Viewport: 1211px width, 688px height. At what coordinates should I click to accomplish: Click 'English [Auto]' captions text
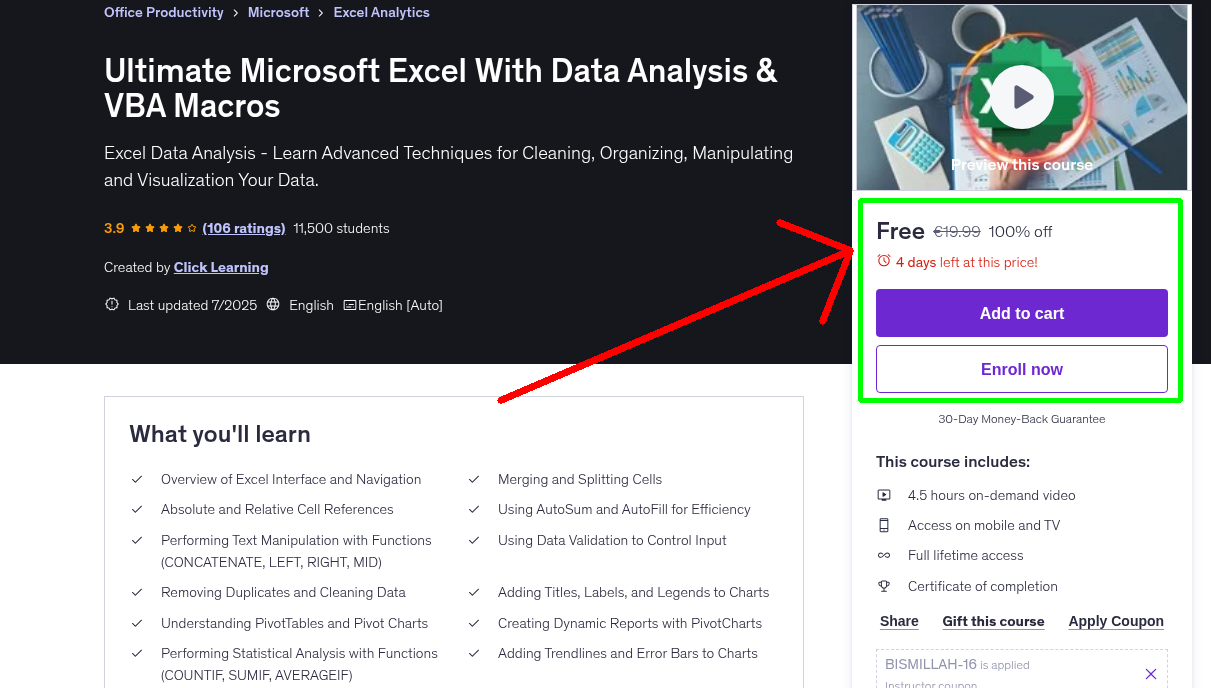click(401, 305)
